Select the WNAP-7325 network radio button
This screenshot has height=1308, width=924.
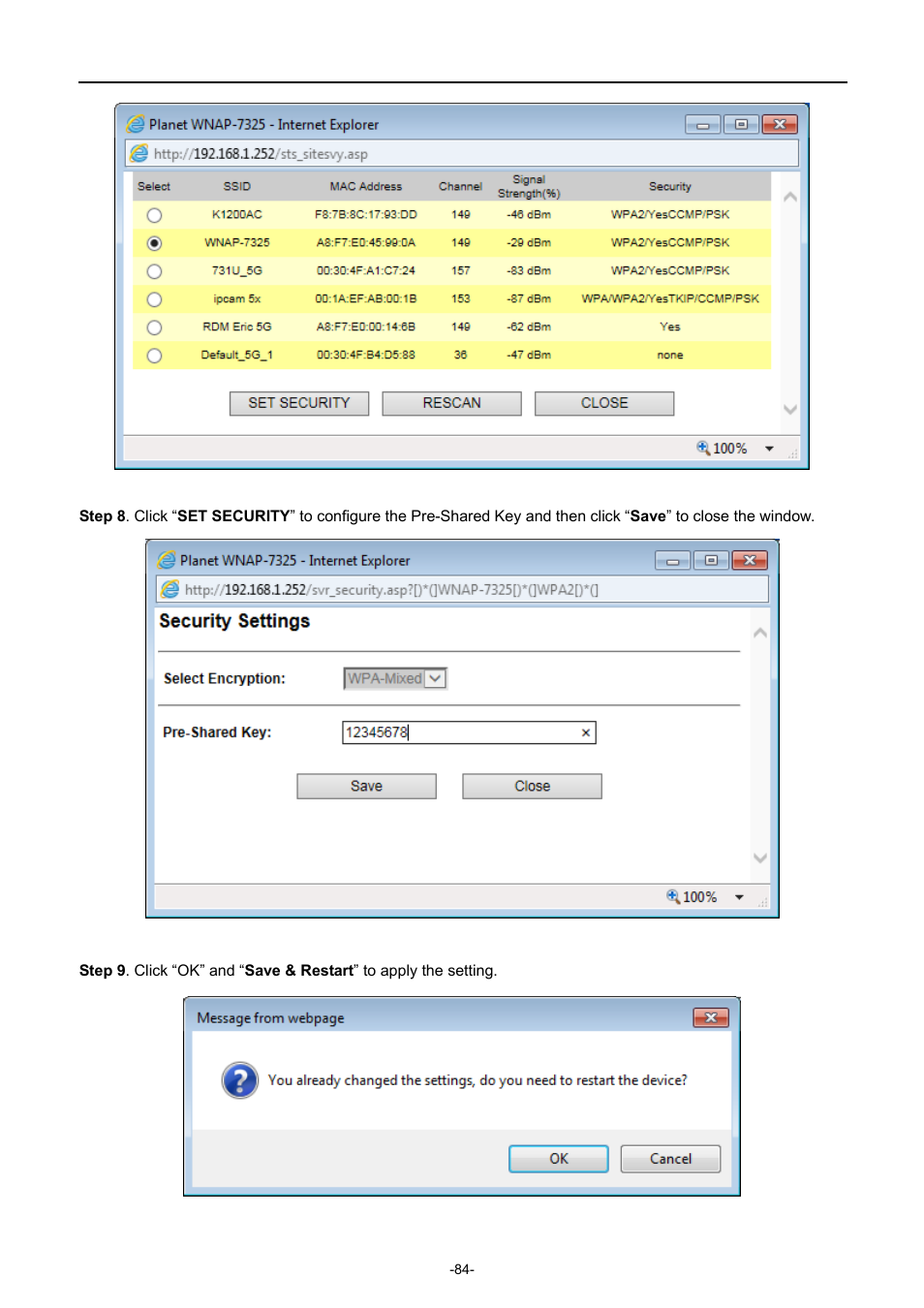pyautogui.click(x=154, y=243)
